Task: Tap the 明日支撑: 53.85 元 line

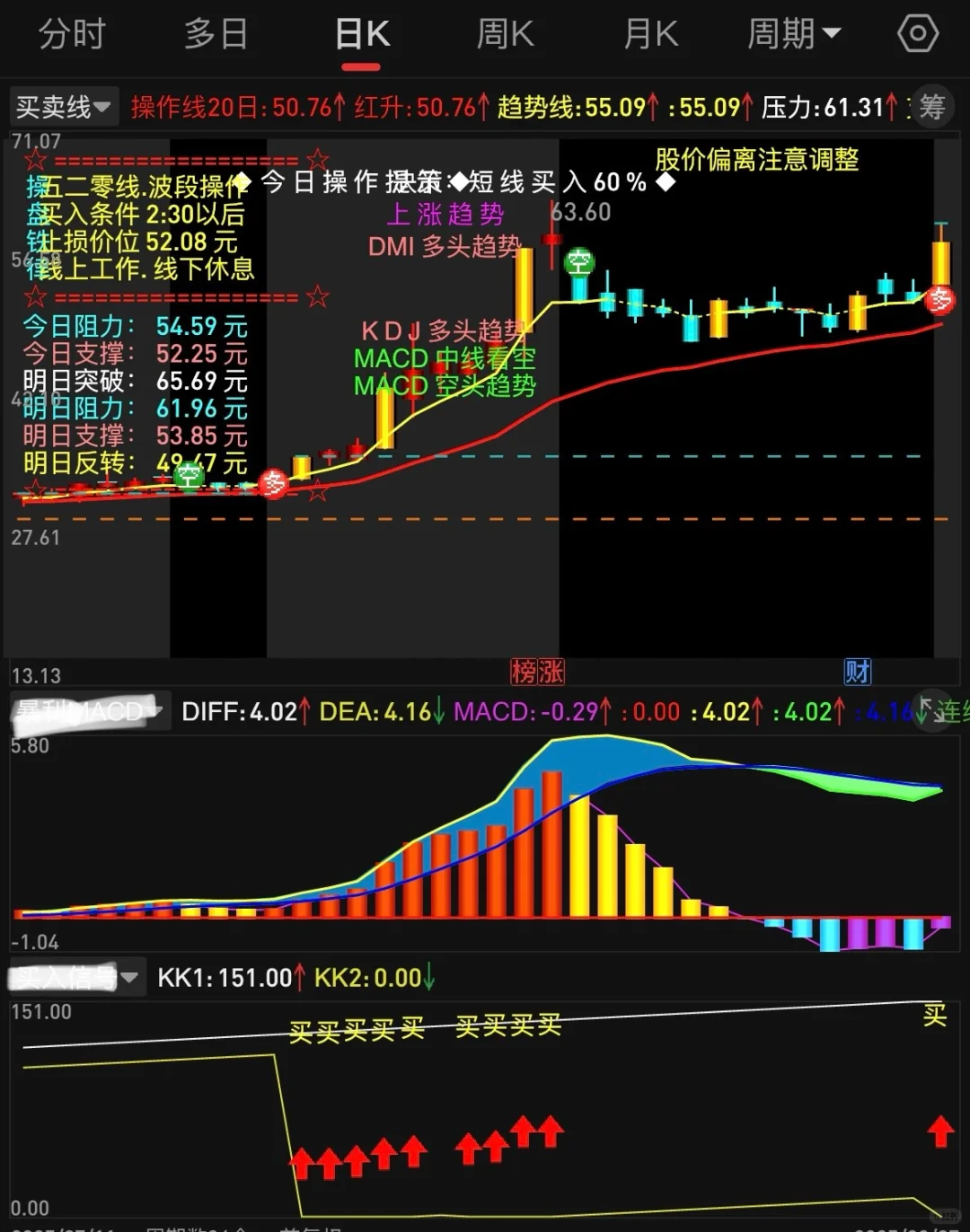Action: [135, 436]
